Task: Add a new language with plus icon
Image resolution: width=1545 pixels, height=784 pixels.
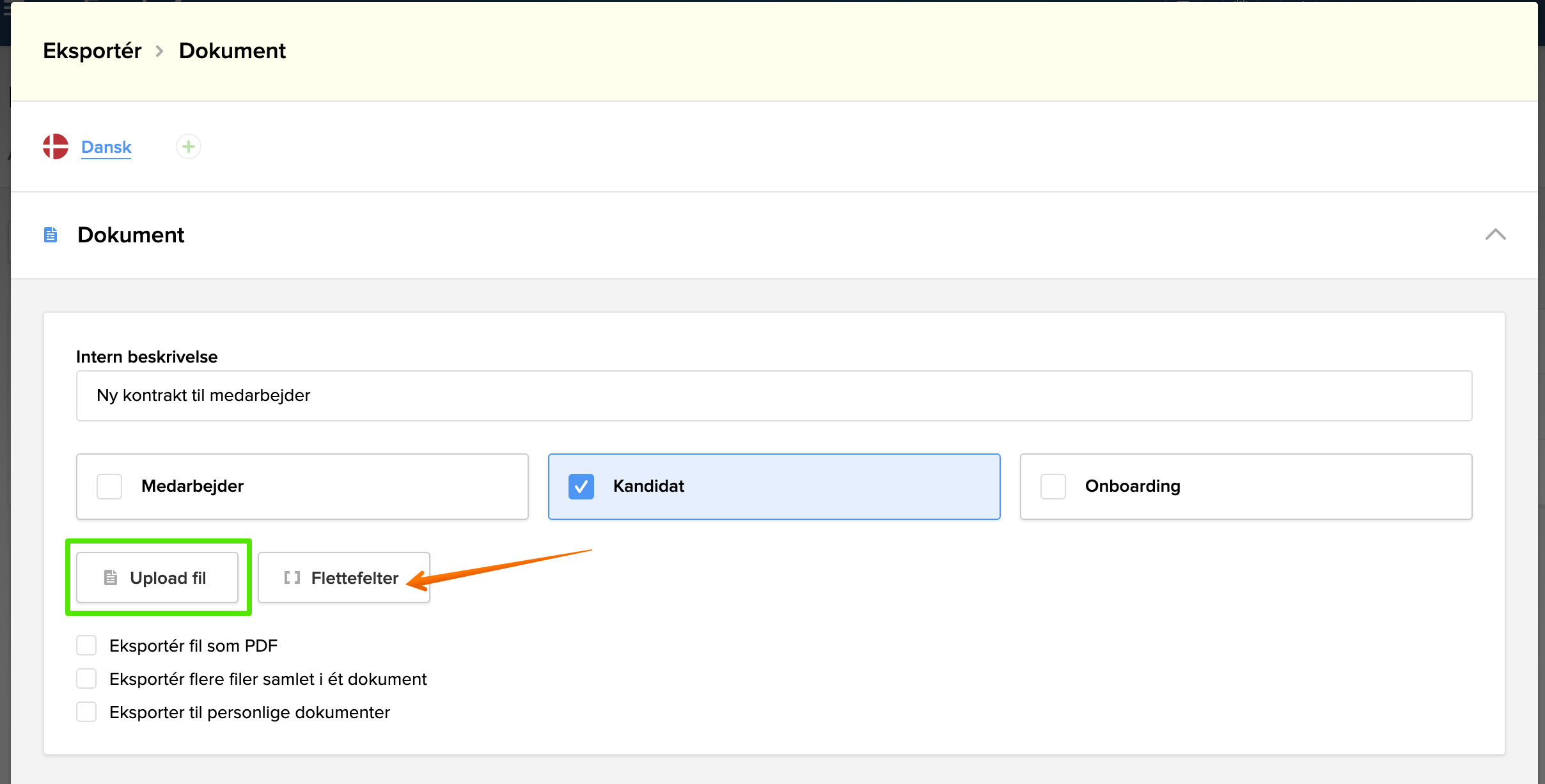Action: (189, 146)
